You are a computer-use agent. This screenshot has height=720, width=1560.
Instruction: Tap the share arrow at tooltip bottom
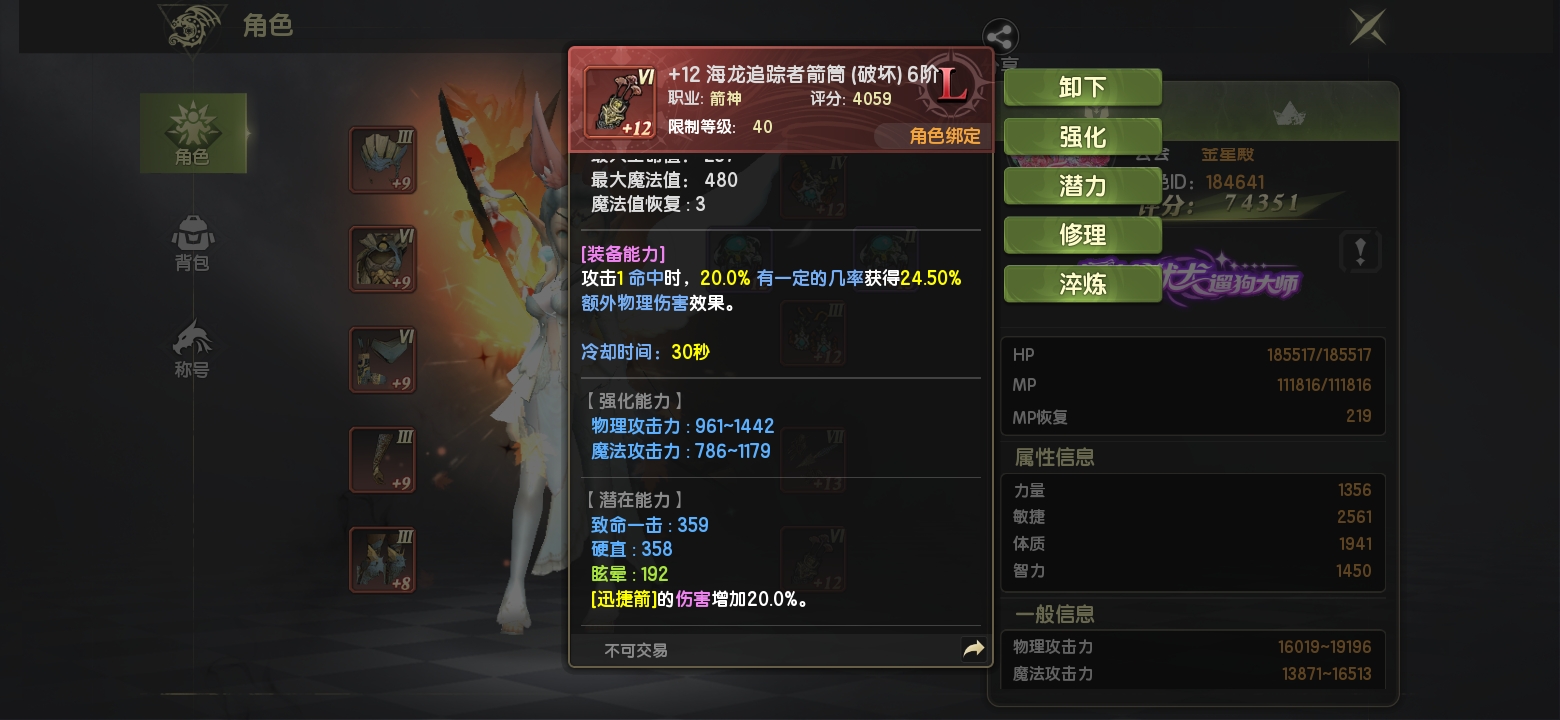click(x=972, y=649)
